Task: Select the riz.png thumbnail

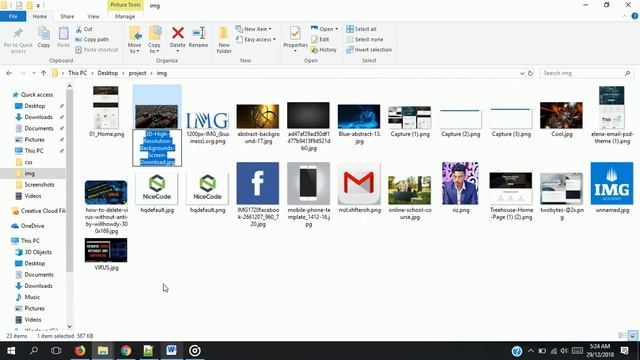Action: [x=460, y=183]
